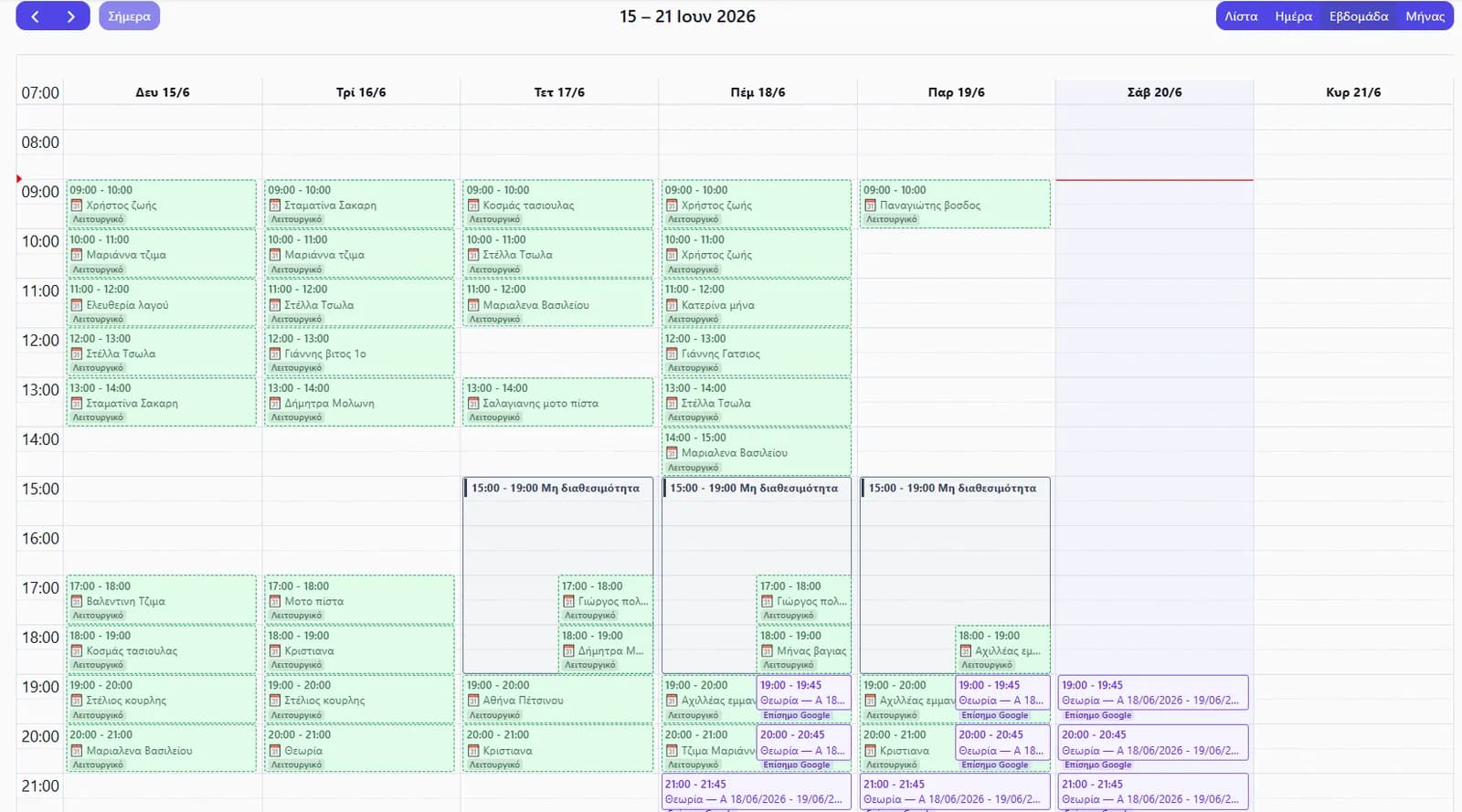Open Thursday 21:00 - 21:45 Θεωρία event
1462x812 pixels.
(x=757, y=792)
